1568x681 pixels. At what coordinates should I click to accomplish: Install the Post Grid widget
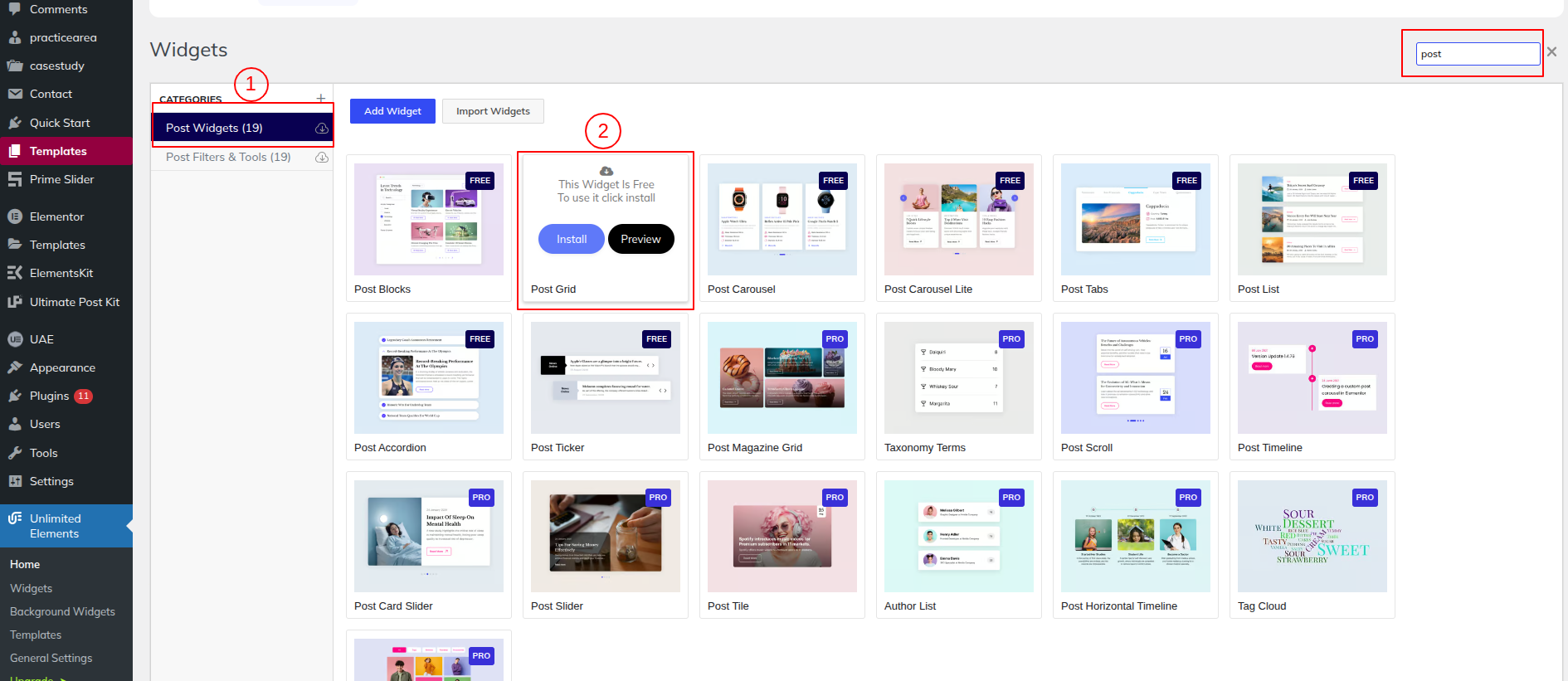(x=572, y=239)
